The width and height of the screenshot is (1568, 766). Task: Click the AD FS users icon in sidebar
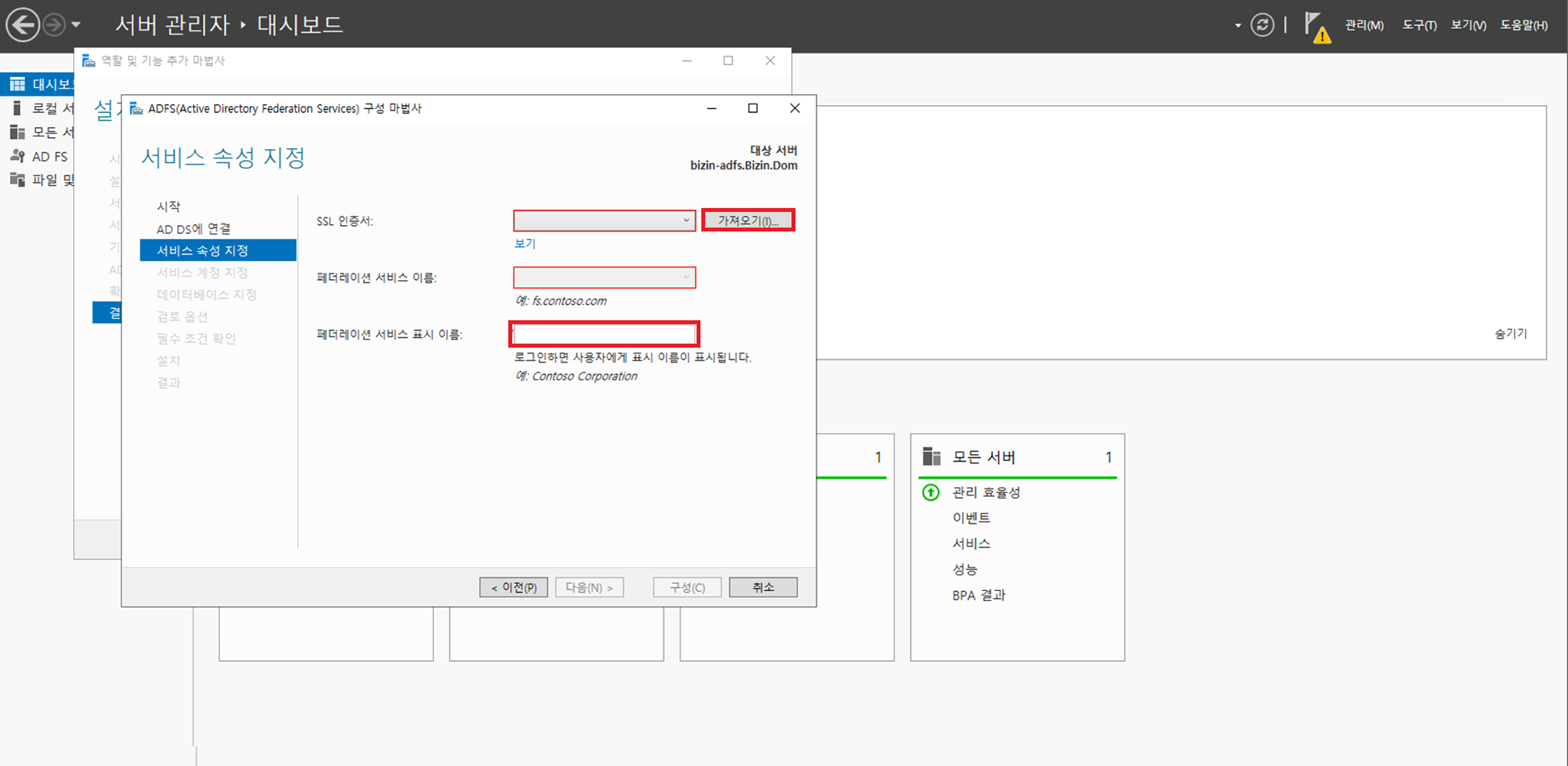click(x=17, y=156)
